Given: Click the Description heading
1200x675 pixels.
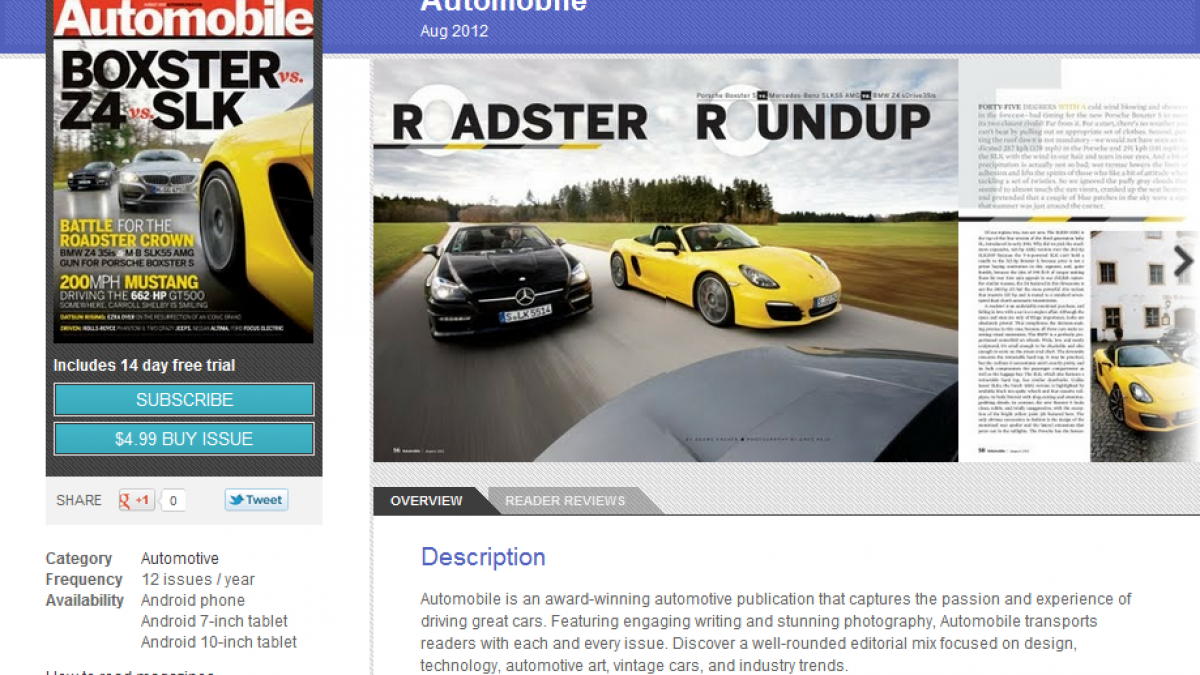Looking at the screenshot, I should click(483, 557).
